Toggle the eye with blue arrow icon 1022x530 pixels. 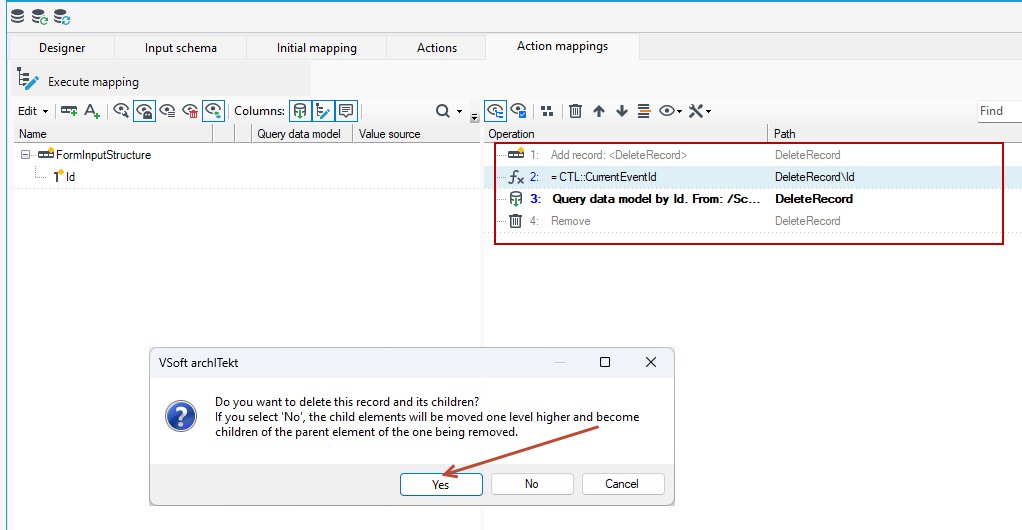tap(213, 111)
